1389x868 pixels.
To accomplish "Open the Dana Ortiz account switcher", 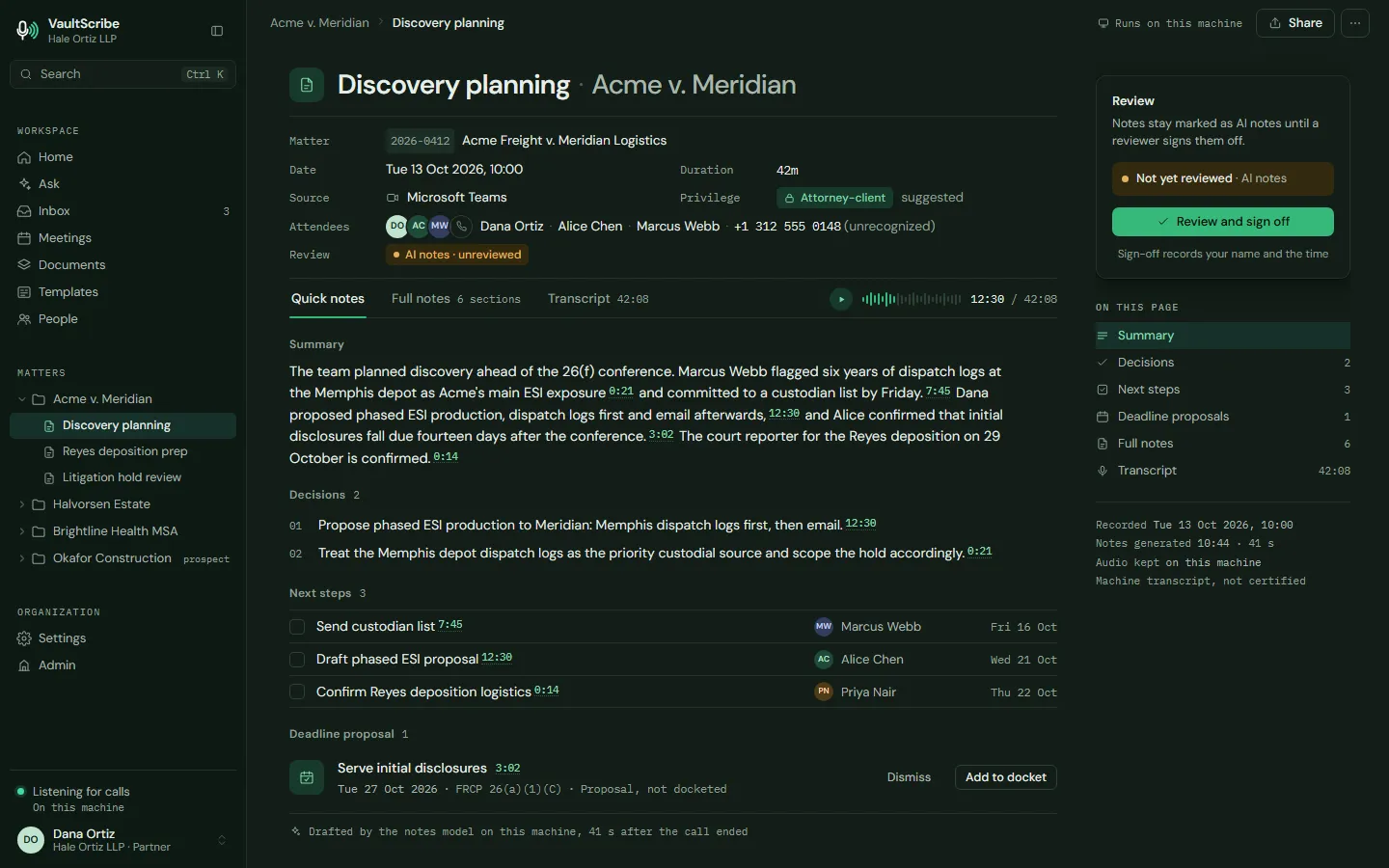I will [x=123, y=840].
